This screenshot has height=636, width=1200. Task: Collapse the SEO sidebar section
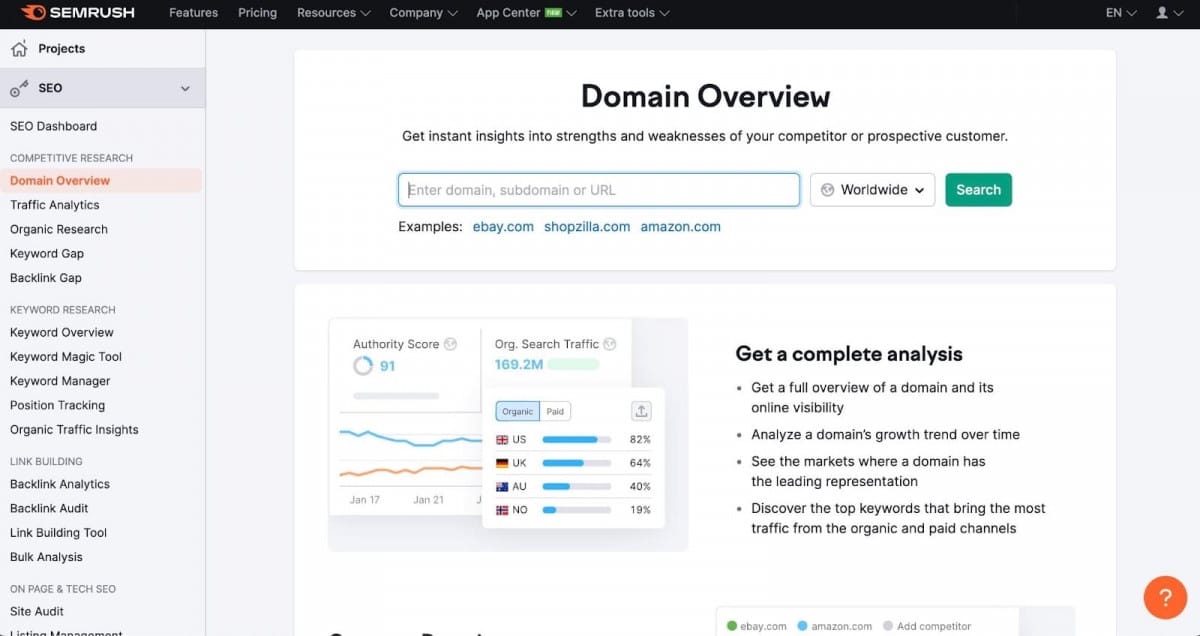click(184, 88)
